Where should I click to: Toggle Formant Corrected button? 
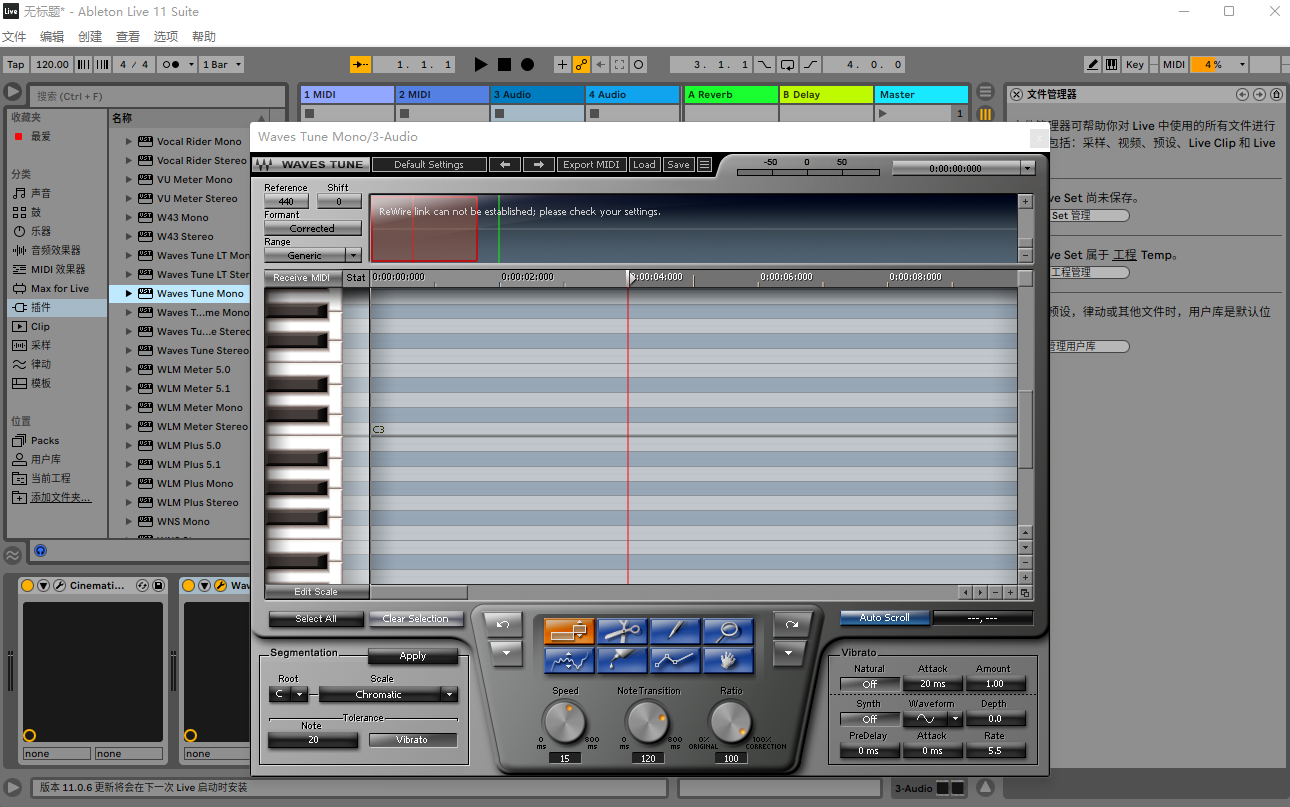click(312, 228)
